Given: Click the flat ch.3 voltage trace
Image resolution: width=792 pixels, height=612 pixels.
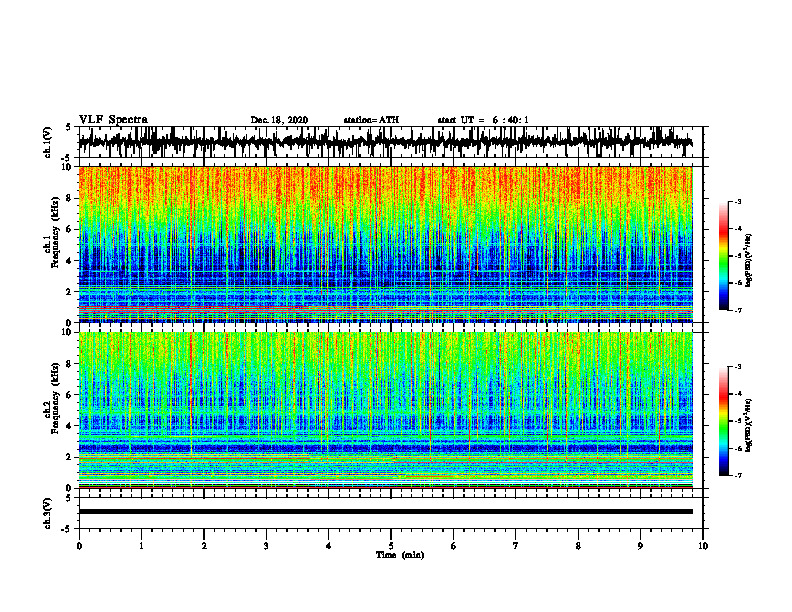Looking at the screenshot, I should [x=385, y=512].
